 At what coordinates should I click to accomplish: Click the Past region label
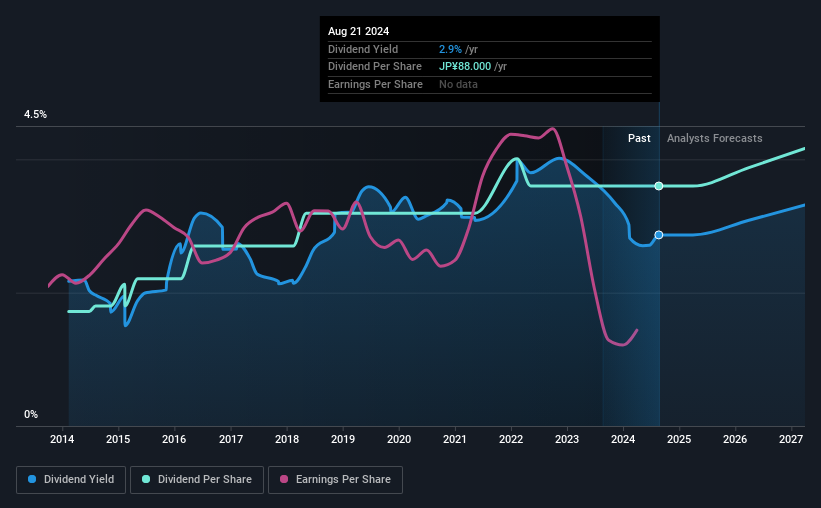pos(639,138)
